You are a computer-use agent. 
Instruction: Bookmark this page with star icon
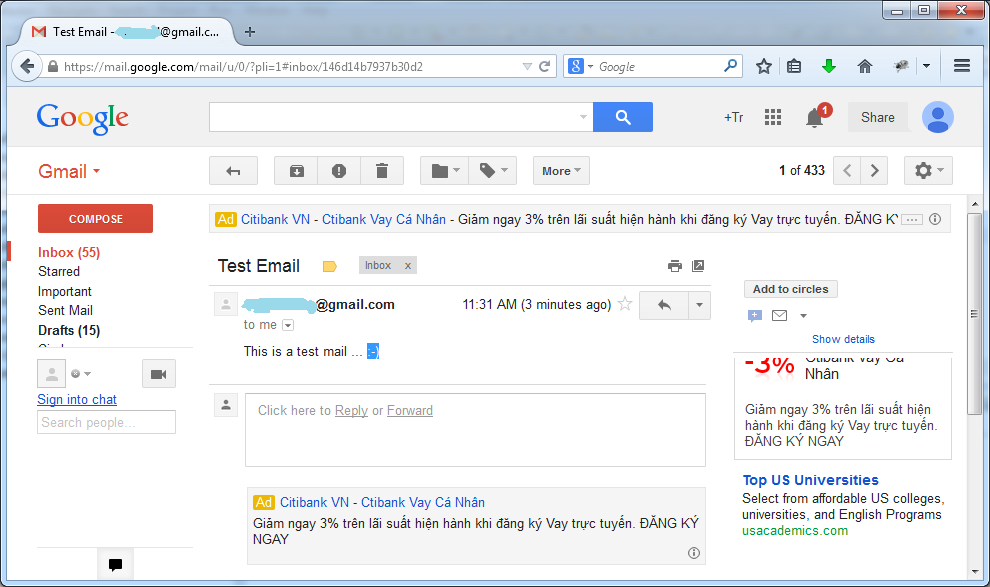(764, 66)
